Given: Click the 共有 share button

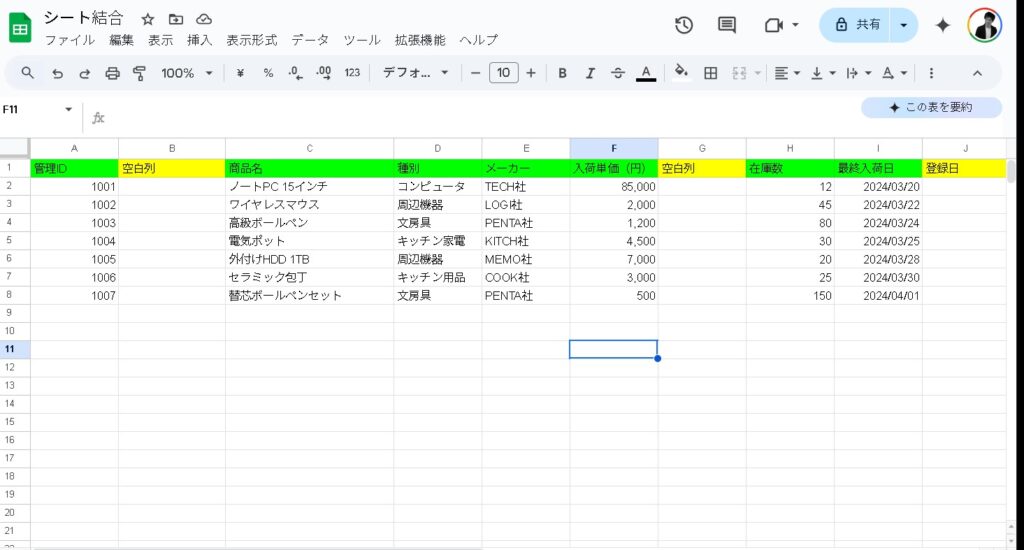Looking at the screenshot, I should click(857, 25).
